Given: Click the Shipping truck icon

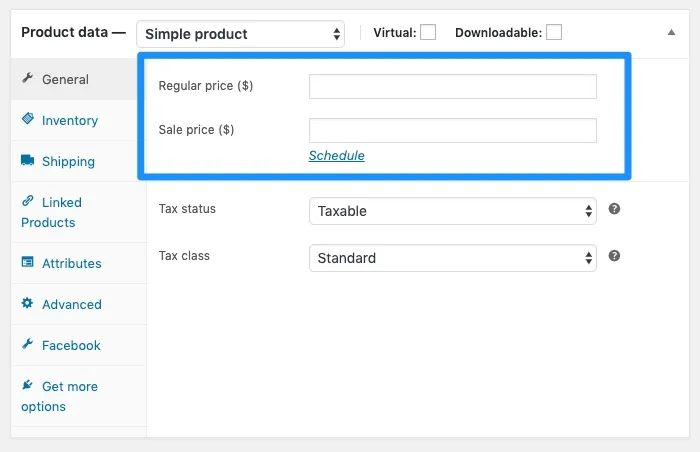Looking at the screenshot, I should 28,161.
